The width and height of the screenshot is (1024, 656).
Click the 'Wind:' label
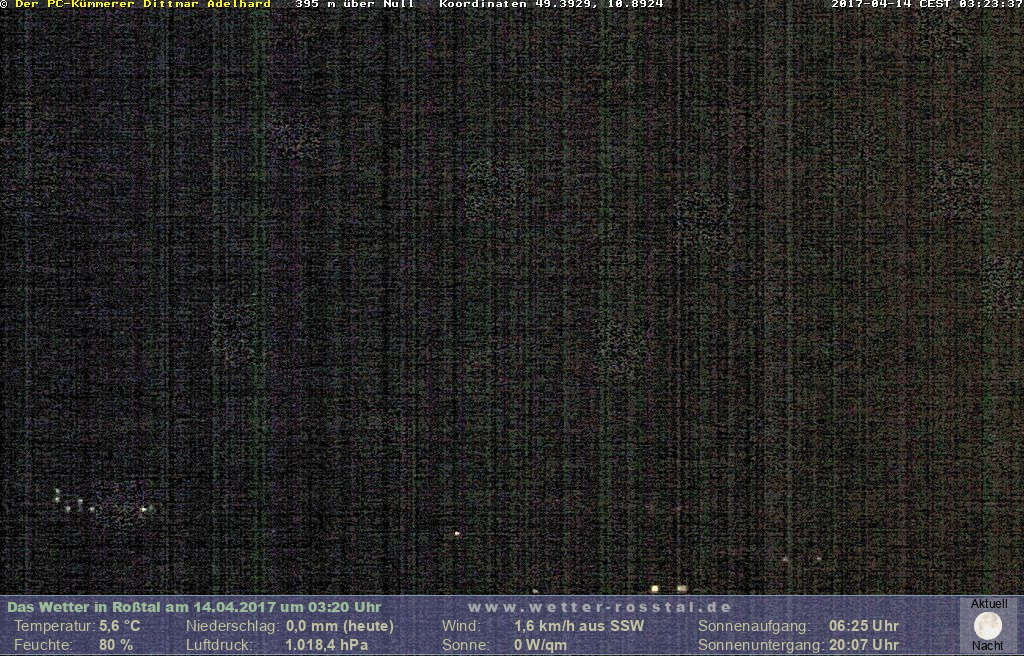[x=461, y=626]
